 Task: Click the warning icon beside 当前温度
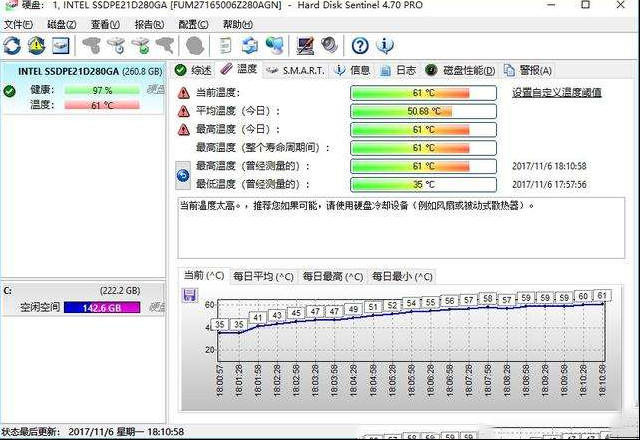(x=184, y=93)
